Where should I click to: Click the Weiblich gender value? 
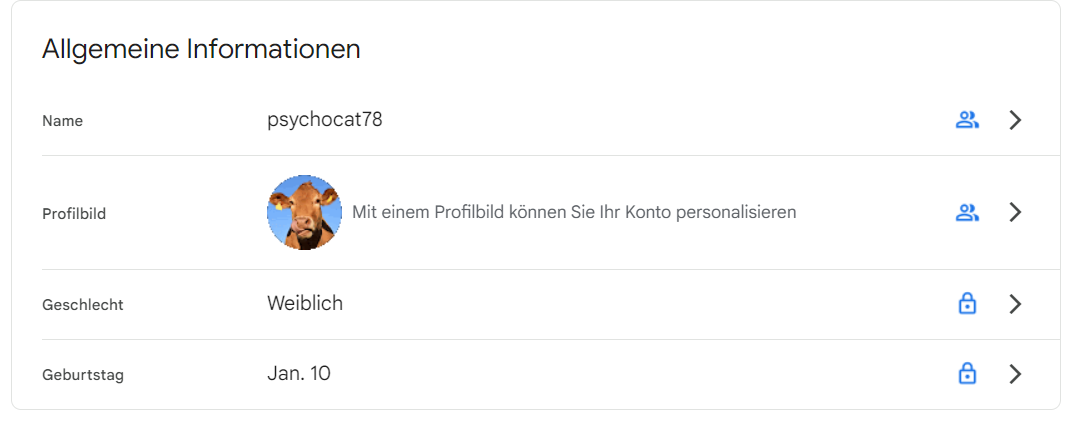click(x=305, y=303)
